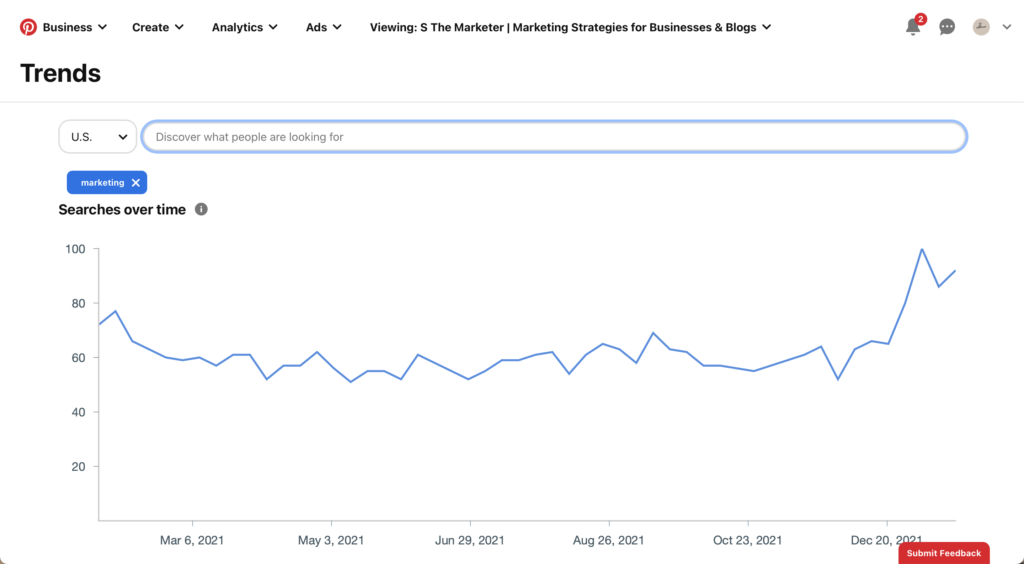The height and width of the screenshot is (564, 1024).
Task: Click the Submit Feedback button
Action: 944,553
